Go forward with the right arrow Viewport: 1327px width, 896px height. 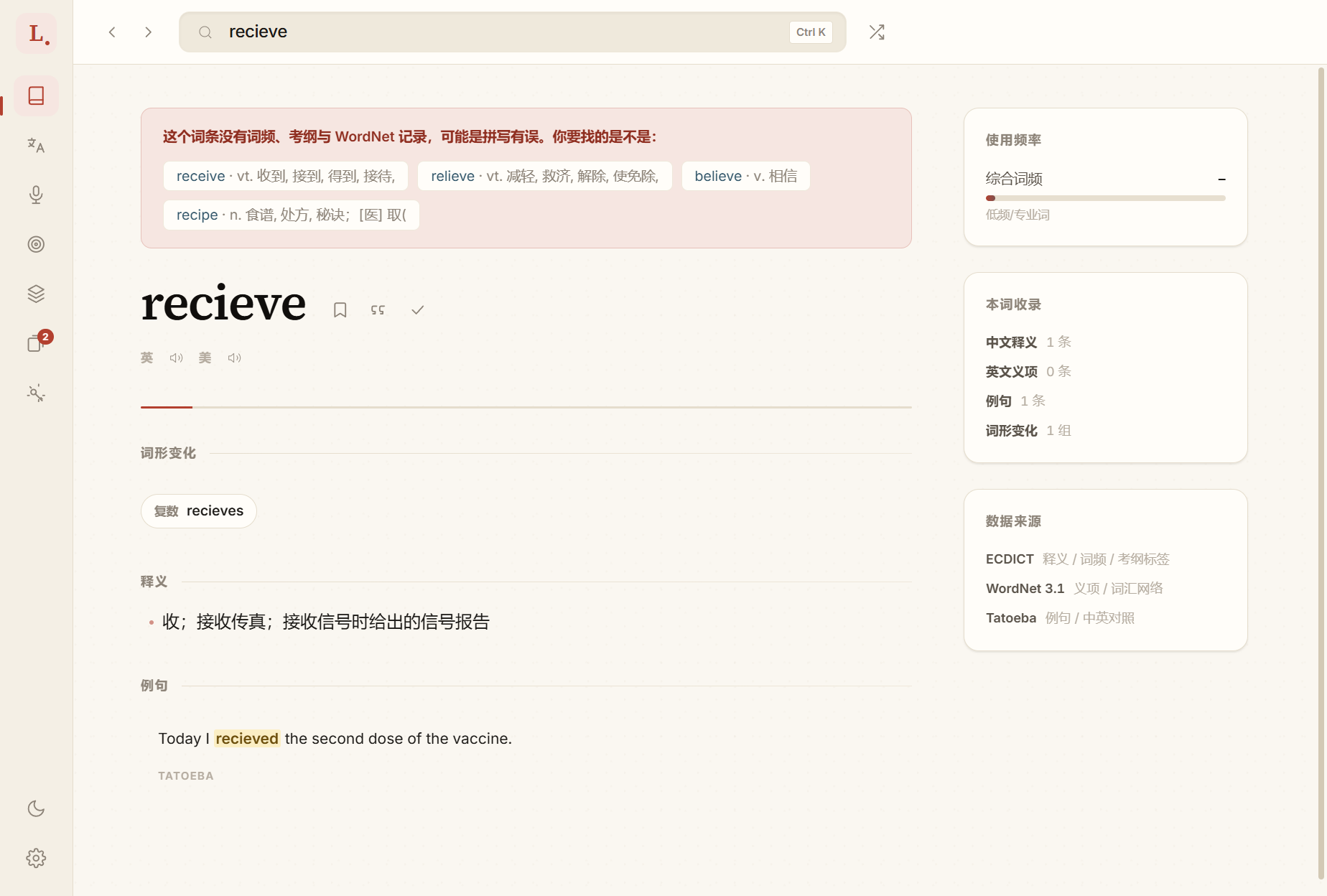[x=148, y=32]
